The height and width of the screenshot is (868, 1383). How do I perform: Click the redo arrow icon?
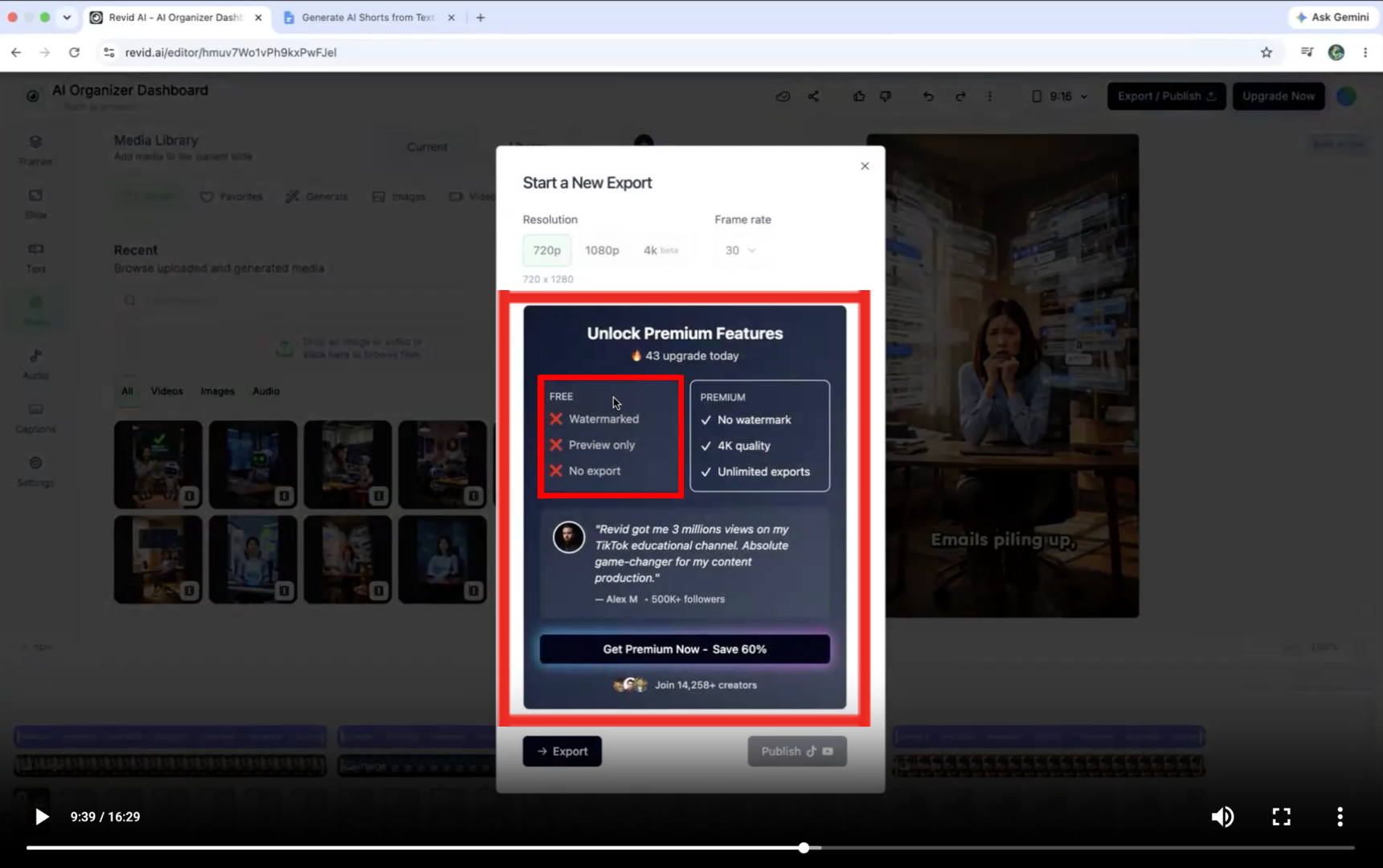click(960, 96)
